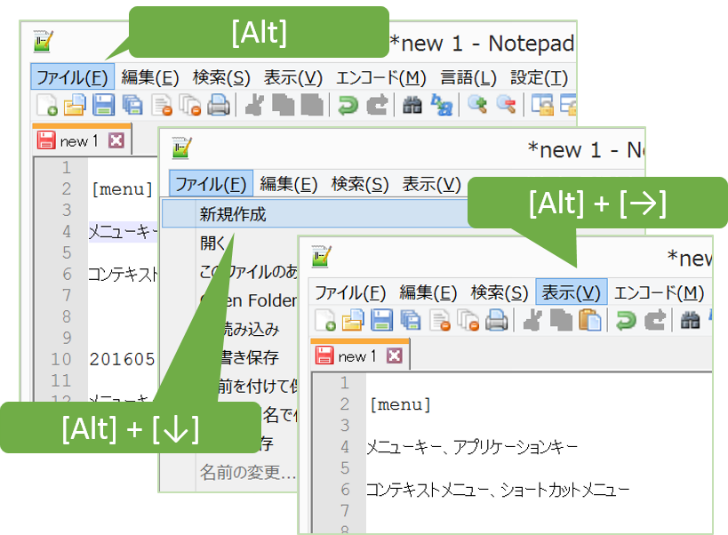Open the 設定(T) menu in the back window
728x535 pixels.
click(x=539, y=77)
